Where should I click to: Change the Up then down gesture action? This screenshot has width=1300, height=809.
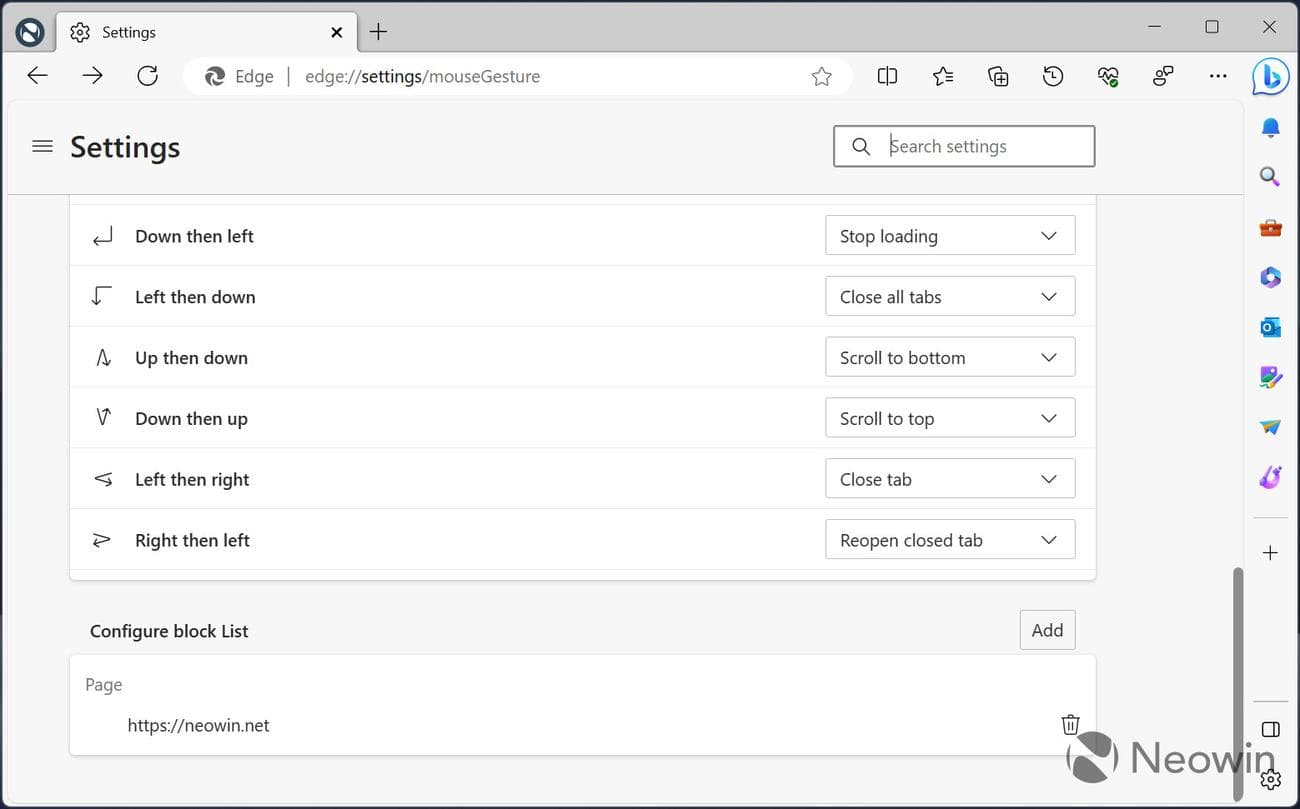point(949,358)
